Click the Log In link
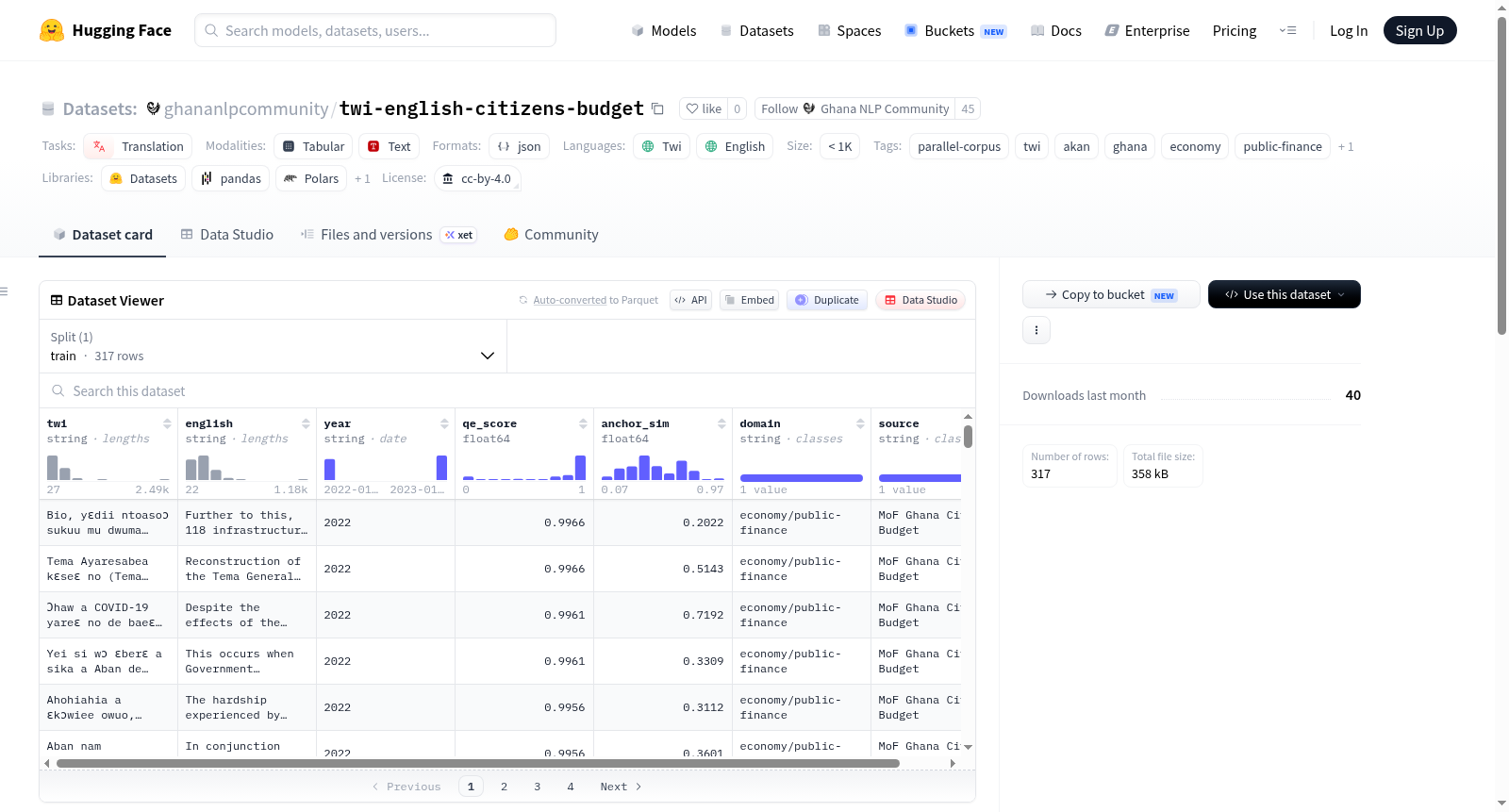 click(1349, 30)
